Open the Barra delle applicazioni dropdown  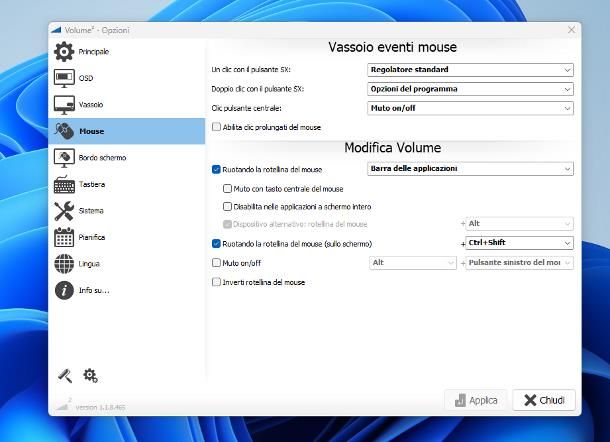point(470,169)
